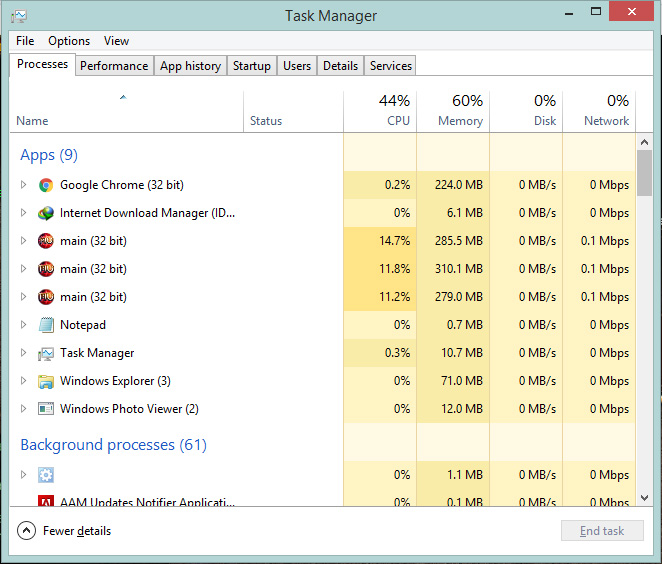Screen dimensions: 662x564
Task: Select Windows Photo Viewer (2) row text
Action: 129,409
